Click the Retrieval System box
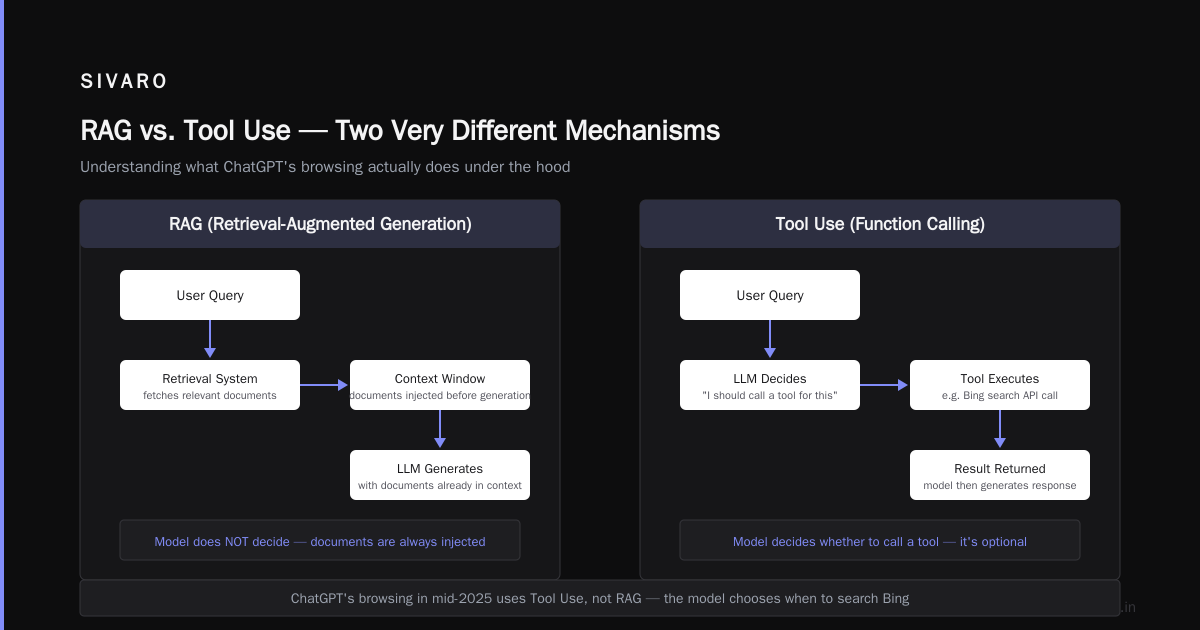The width and height of the screenshot is (1200, 630). (210, 385)
